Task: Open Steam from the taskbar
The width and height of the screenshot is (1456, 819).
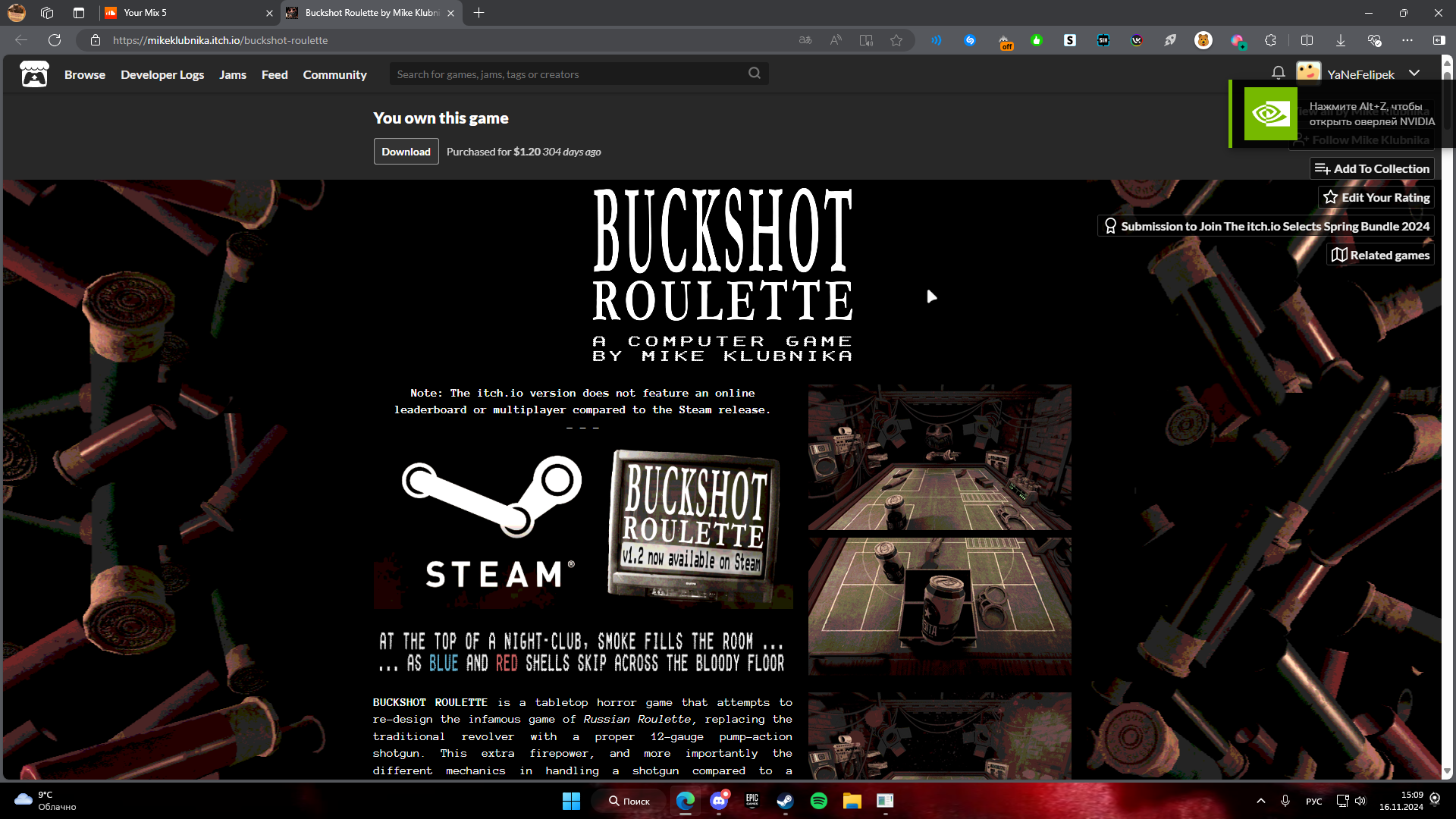Action: pos(785,801)
